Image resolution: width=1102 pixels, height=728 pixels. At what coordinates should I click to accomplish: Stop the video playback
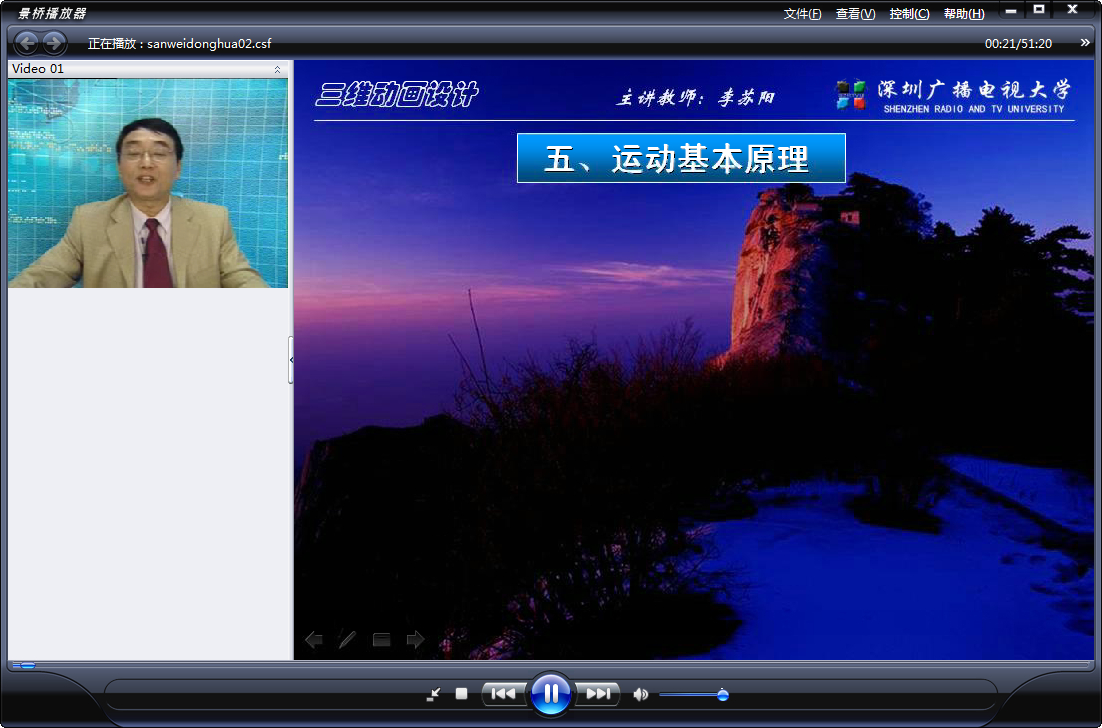pyautogui.click(x=461, y=694)
